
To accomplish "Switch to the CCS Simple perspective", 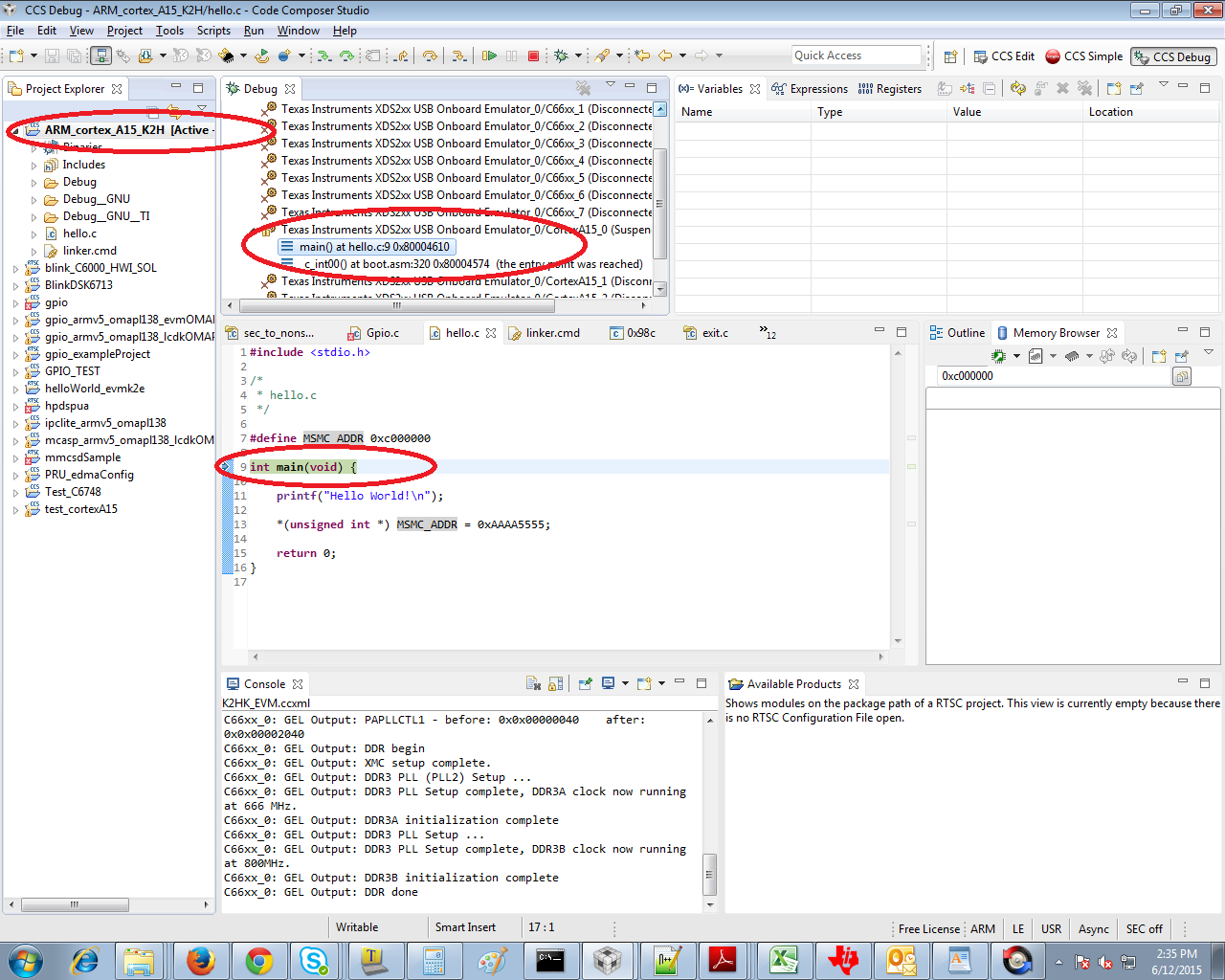I will [x=1084, y=56].
